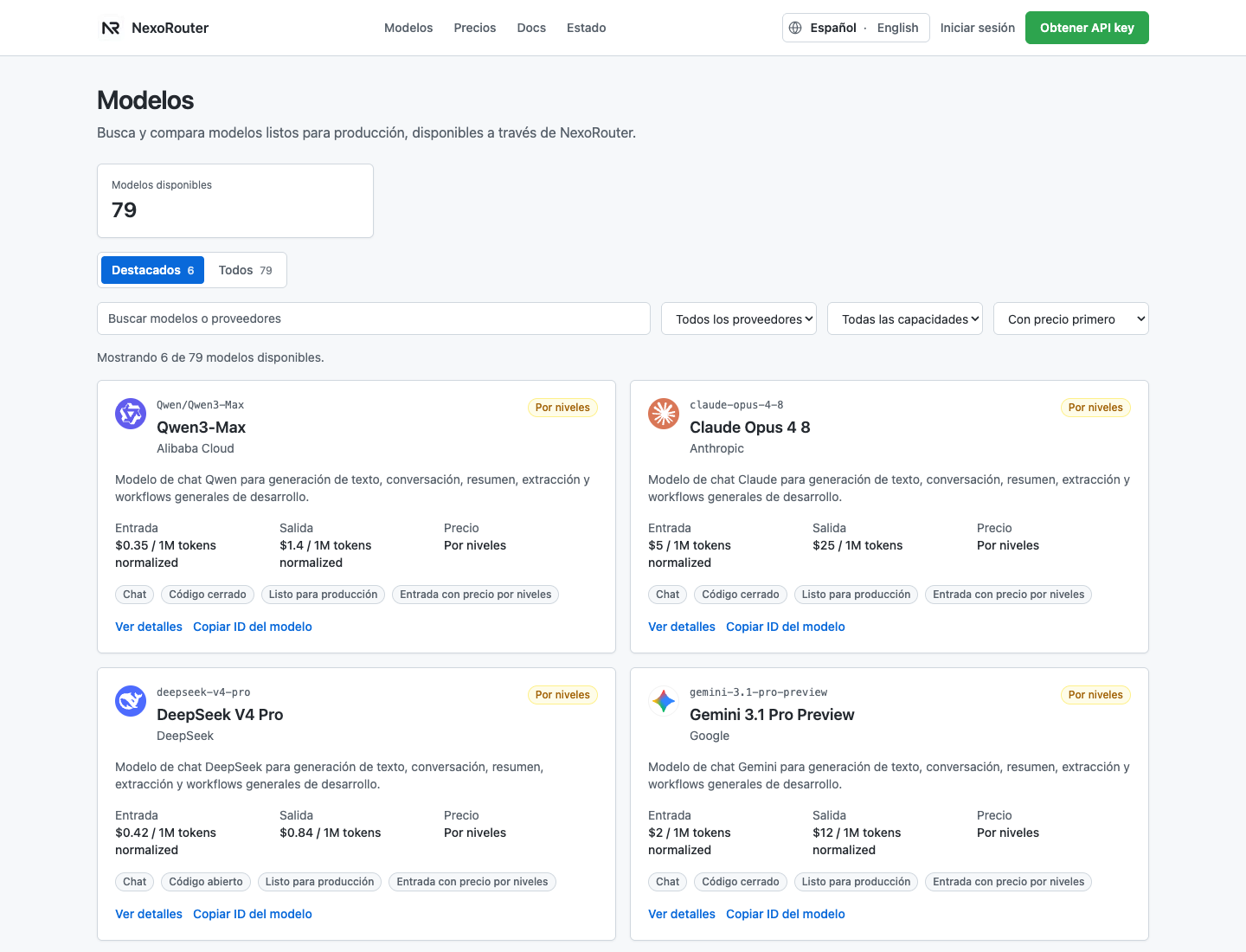Click the globe language icon
Screen dimensions: 1246x952
(x=795, y=28)
